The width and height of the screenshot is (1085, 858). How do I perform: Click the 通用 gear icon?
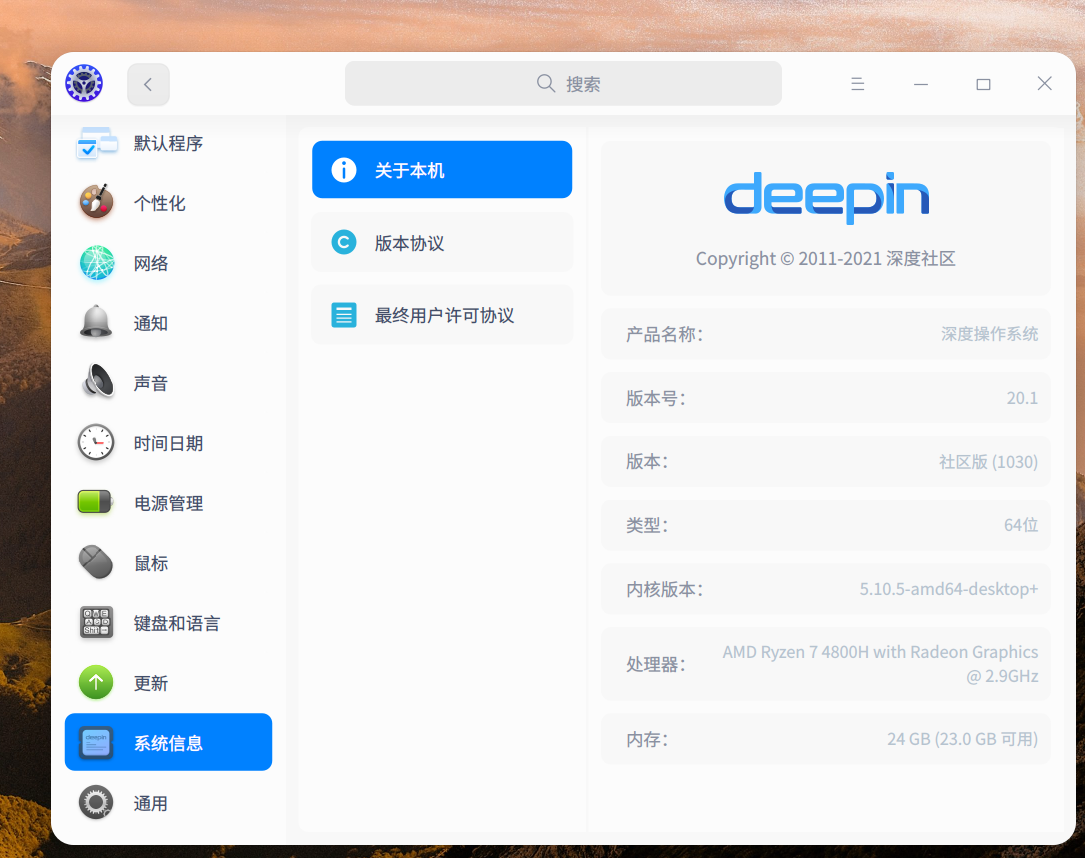click(96, 803)
